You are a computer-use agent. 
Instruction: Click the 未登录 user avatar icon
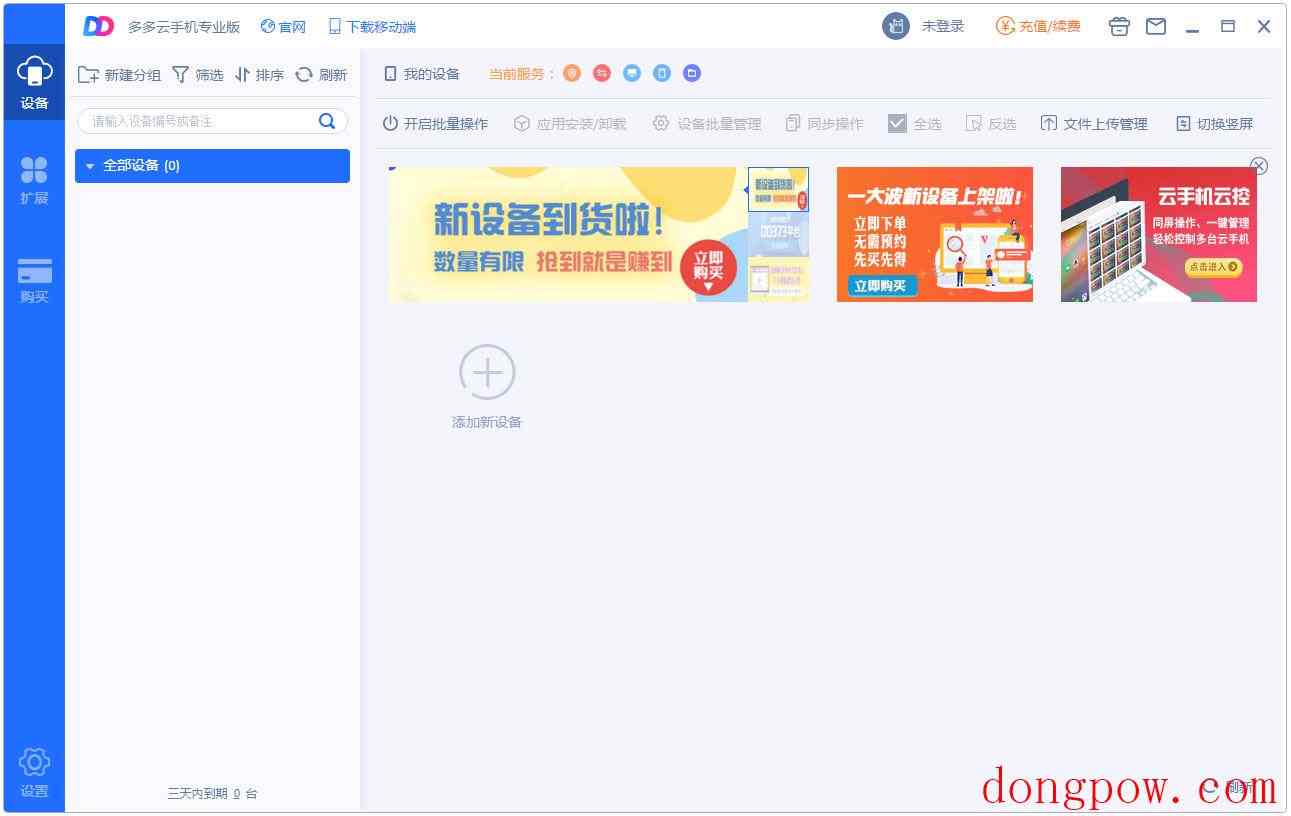coord(896,27)
